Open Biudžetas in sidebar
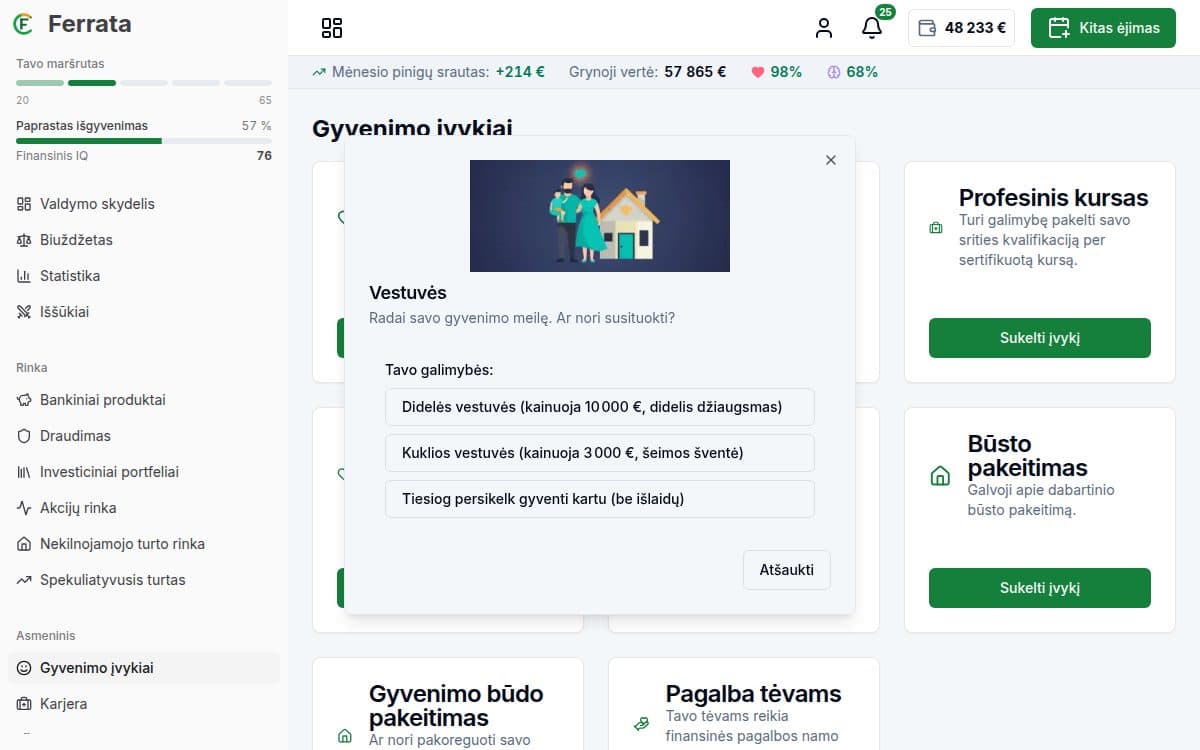The height and width of the screenshot is (750, 1200). [144, 240]
